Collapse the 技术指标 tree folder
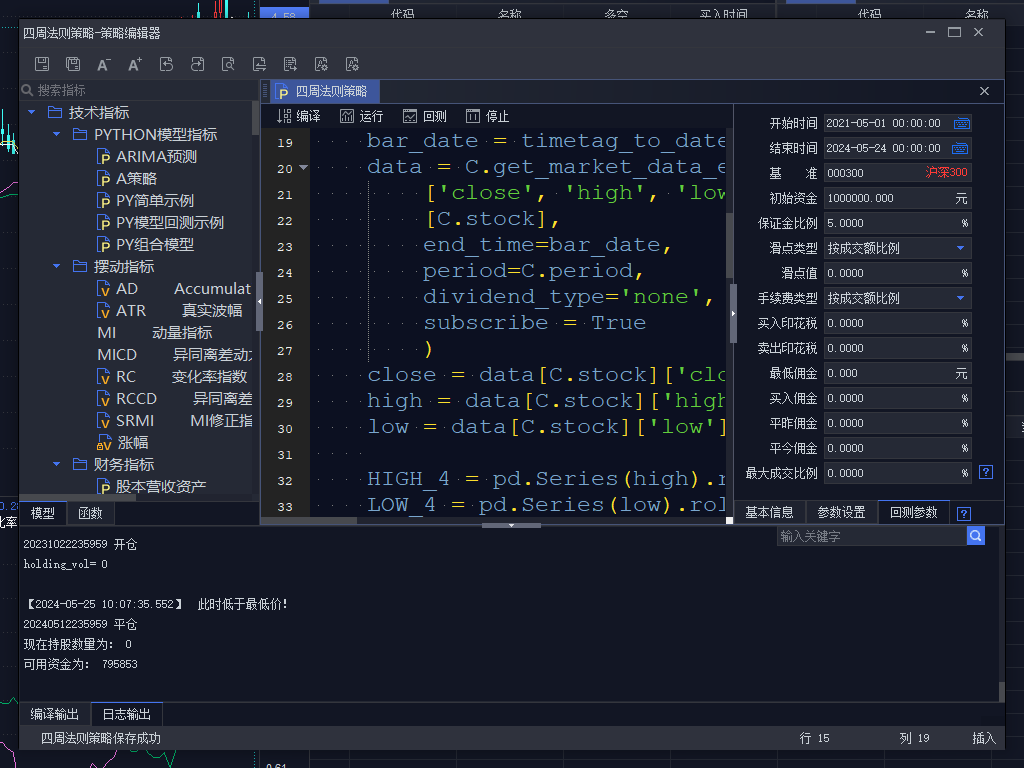 [x=31, y=112]
